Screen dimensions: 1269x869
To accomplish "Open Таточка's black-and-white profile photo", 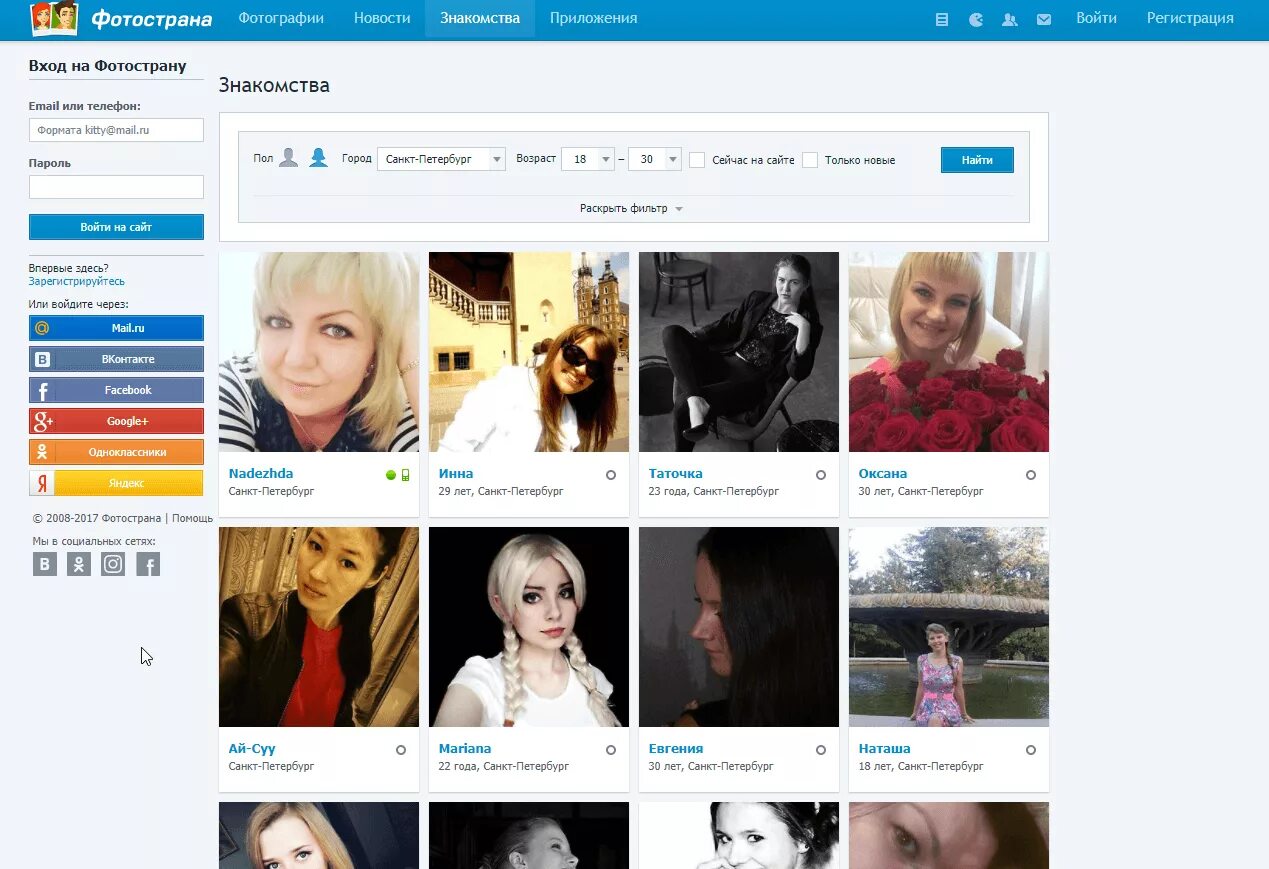I will click(739, 352).
